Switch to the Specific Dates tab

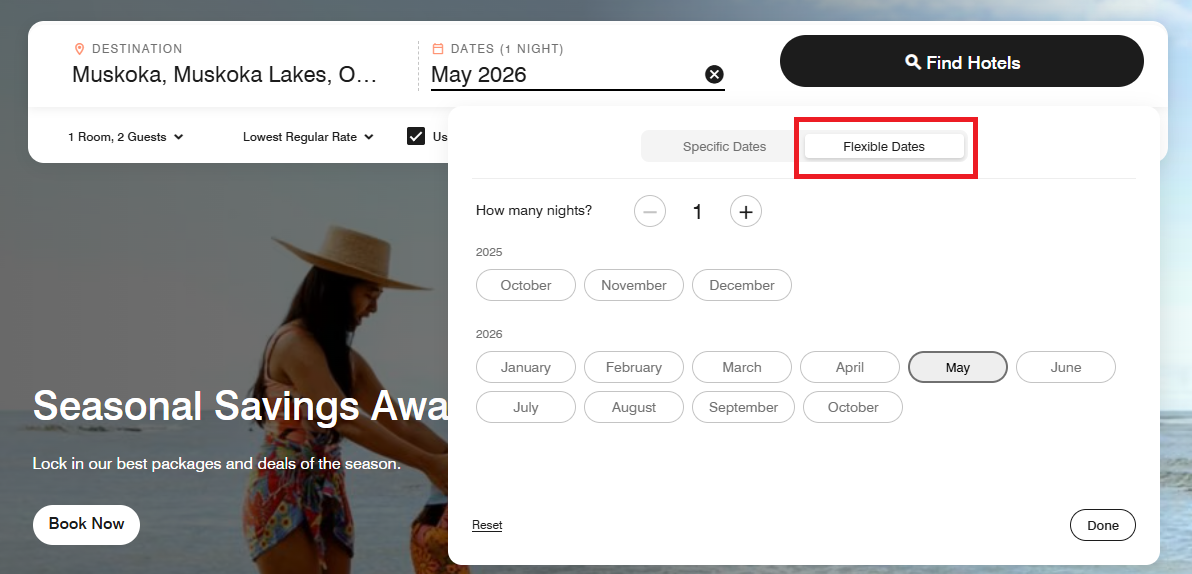pos(724,147)
